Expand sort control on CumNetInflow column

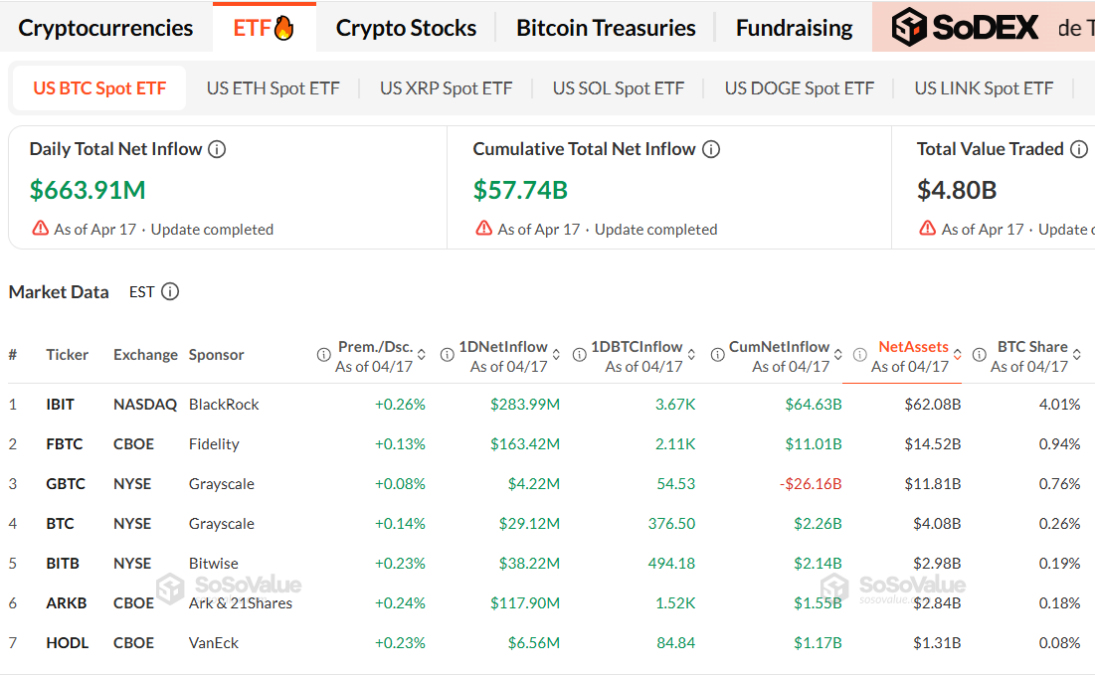[837, 353]
